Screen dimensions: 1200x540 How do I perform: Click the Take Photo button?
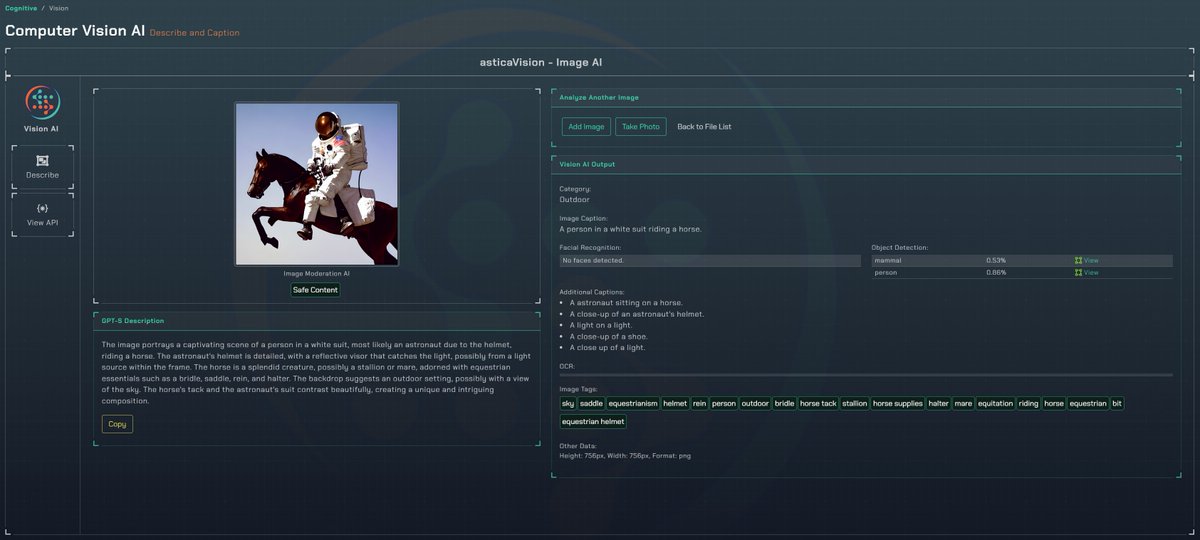(641, 127)
